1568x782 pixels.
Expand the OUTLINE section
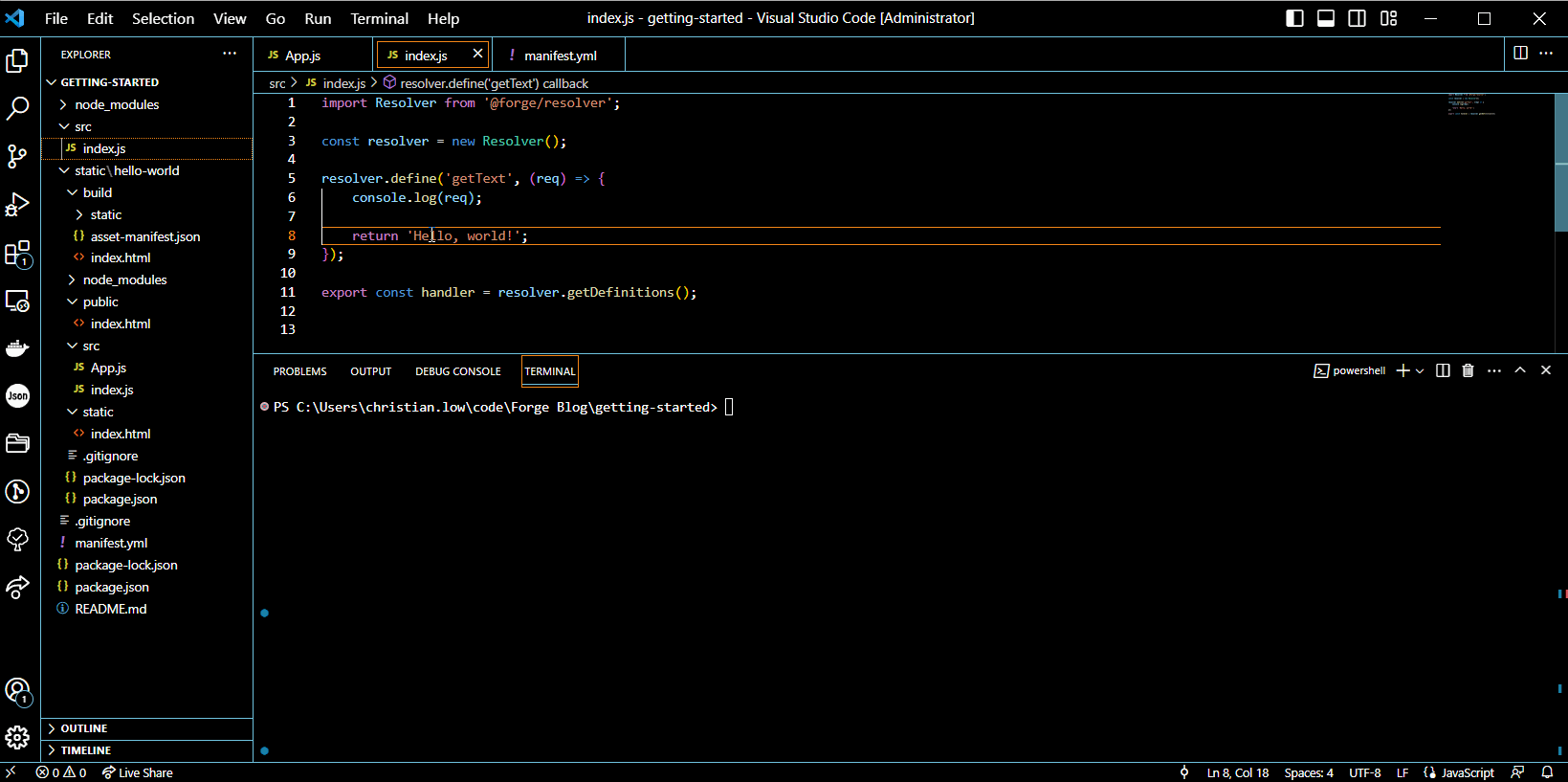[146, 728]
